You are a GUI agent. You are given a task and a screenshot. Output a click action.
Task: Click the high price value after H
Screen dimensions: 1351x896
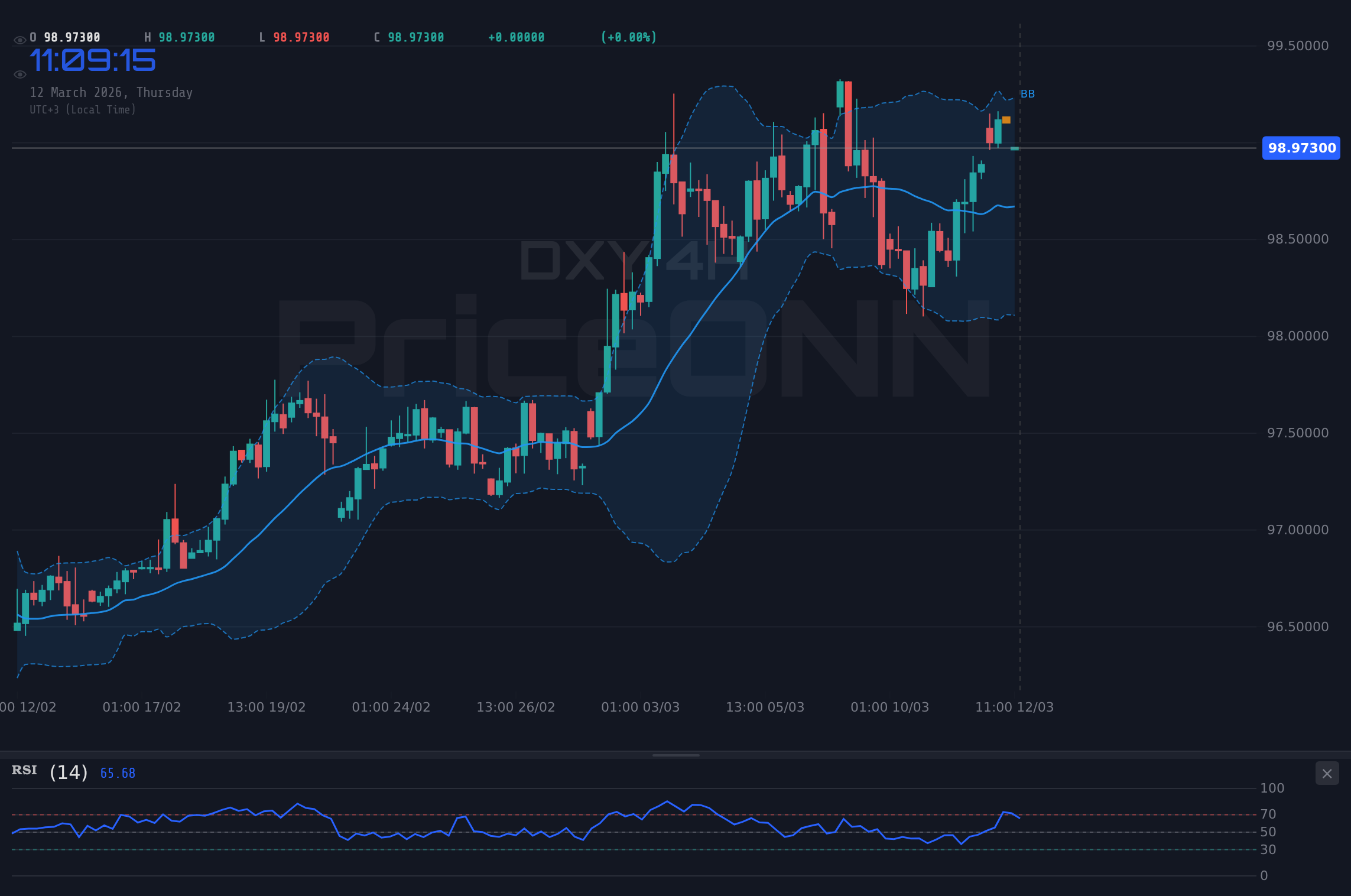coord(187,37)
